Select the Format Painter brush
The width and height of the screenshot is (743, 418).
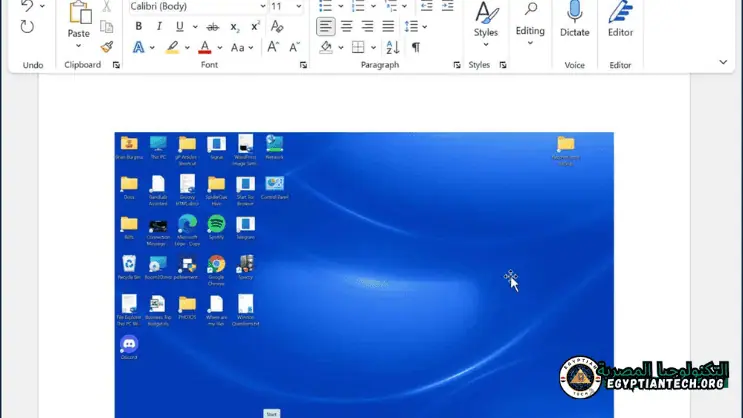tap(107, 47)
